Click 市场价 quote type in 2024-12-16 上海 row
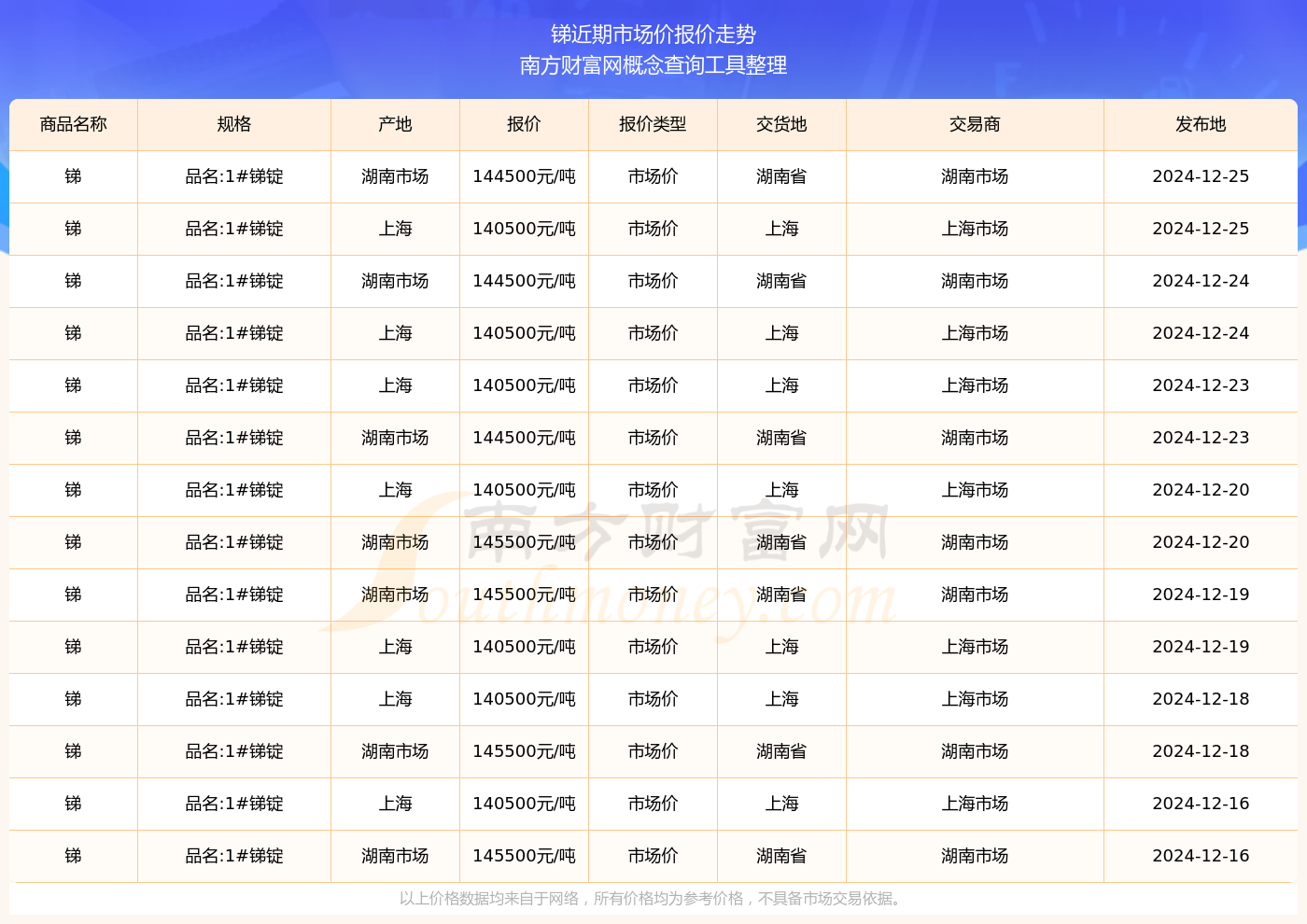 653,804
